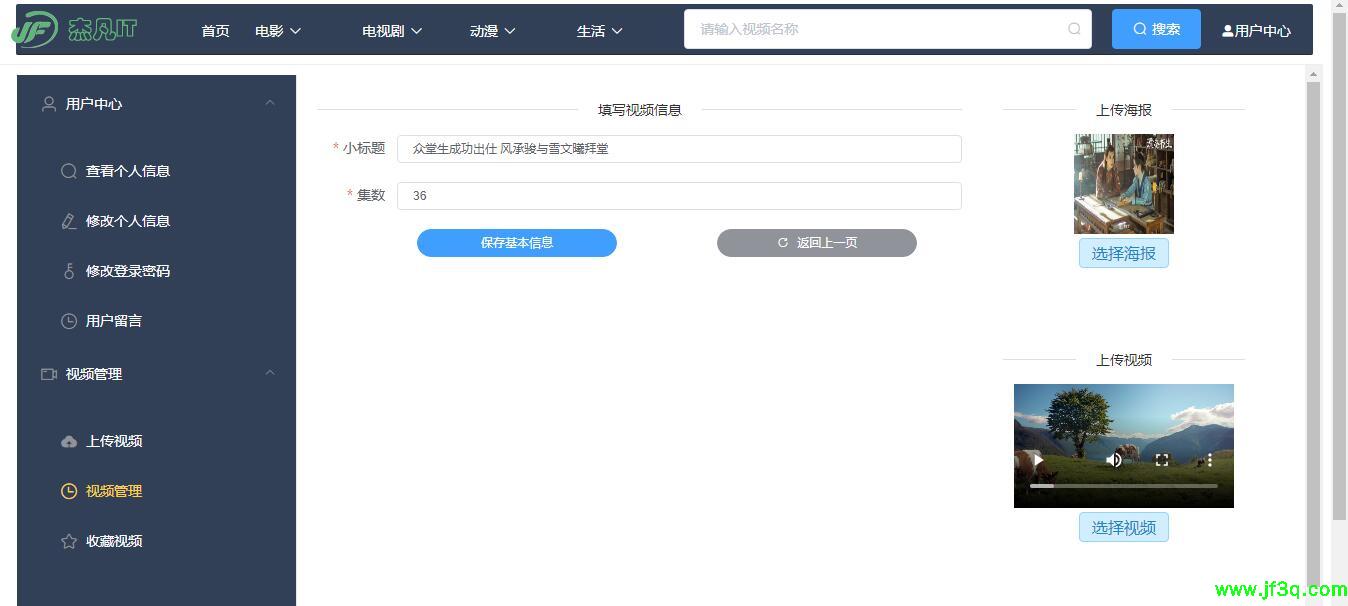Open 用户中心 at top right corner
The image size is (1348, 606).
(1257, 30)
